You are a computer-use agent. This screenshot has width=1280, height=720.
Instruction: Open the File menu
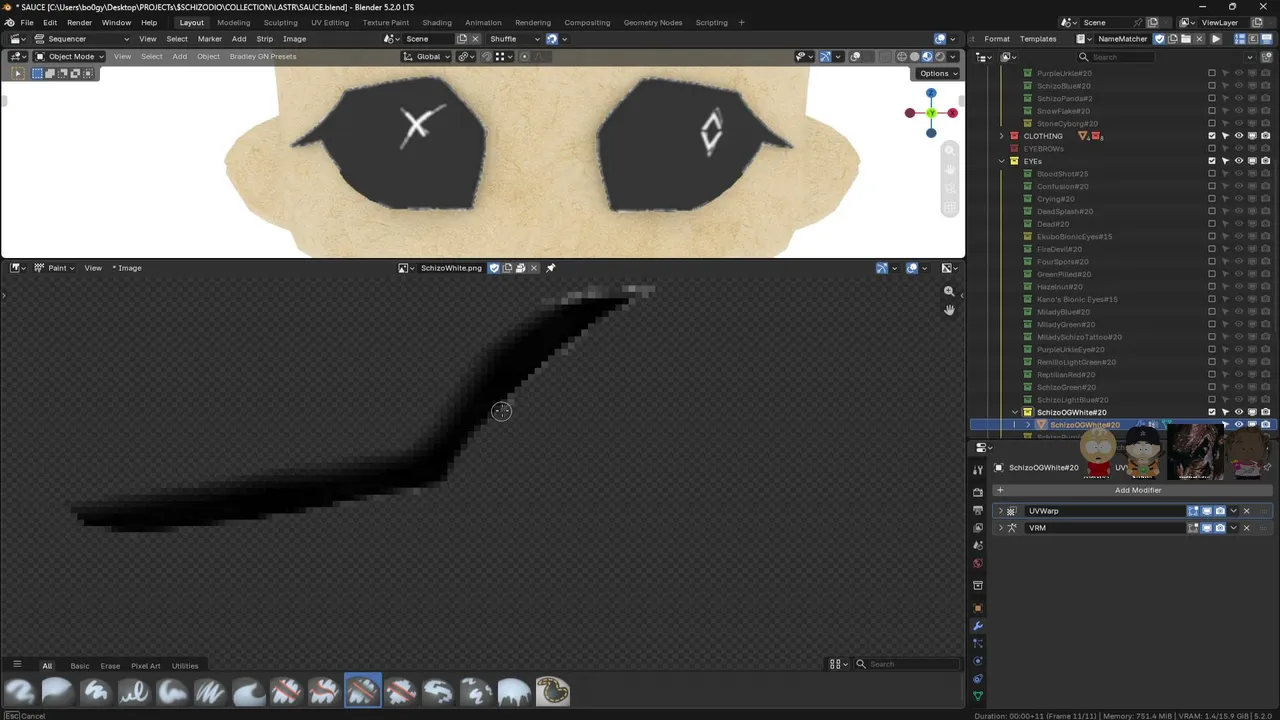tap(27, 22)
